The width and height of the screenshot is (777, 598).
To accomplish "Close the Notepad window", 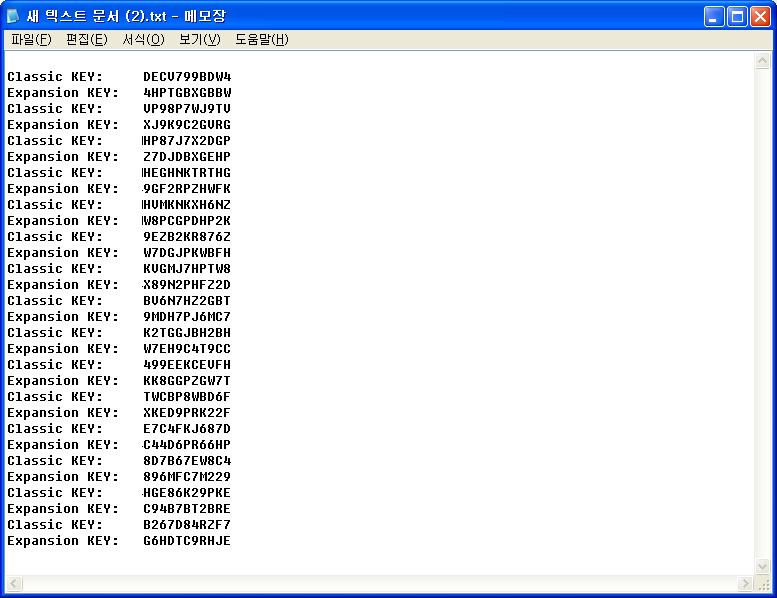I will click(x=760, y=17).
